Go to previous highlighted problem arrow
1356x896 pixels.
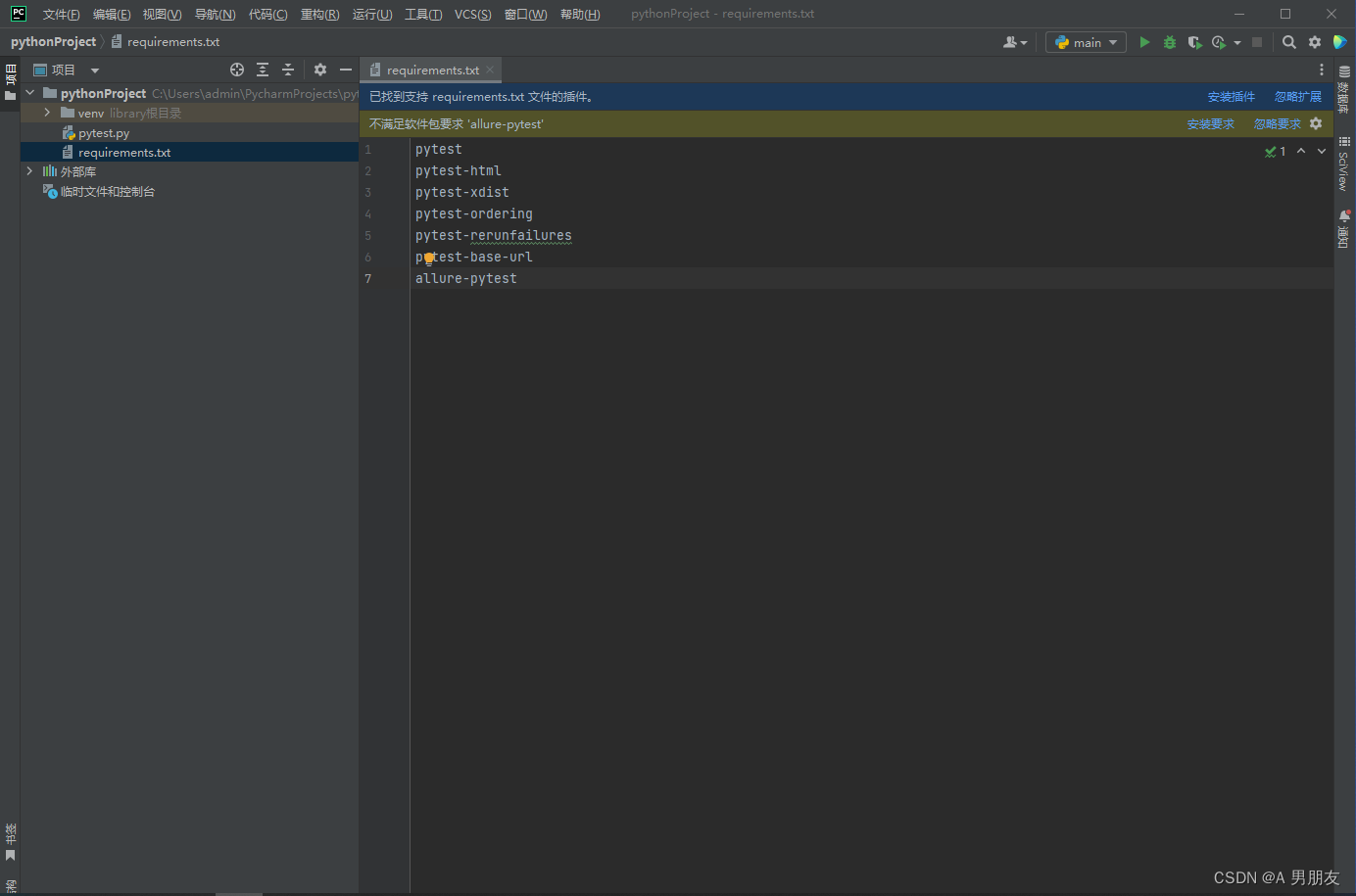point(1301,151)
